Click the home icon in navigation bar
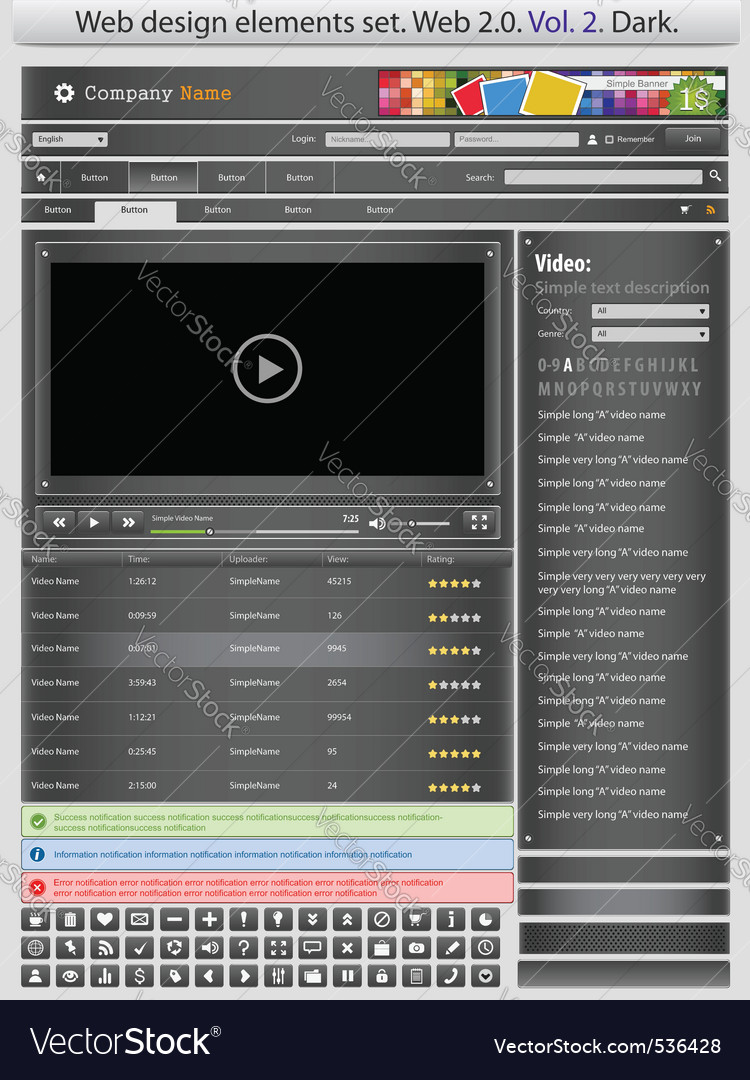Screen dimensions: 750x1080 tap(41, 177)
